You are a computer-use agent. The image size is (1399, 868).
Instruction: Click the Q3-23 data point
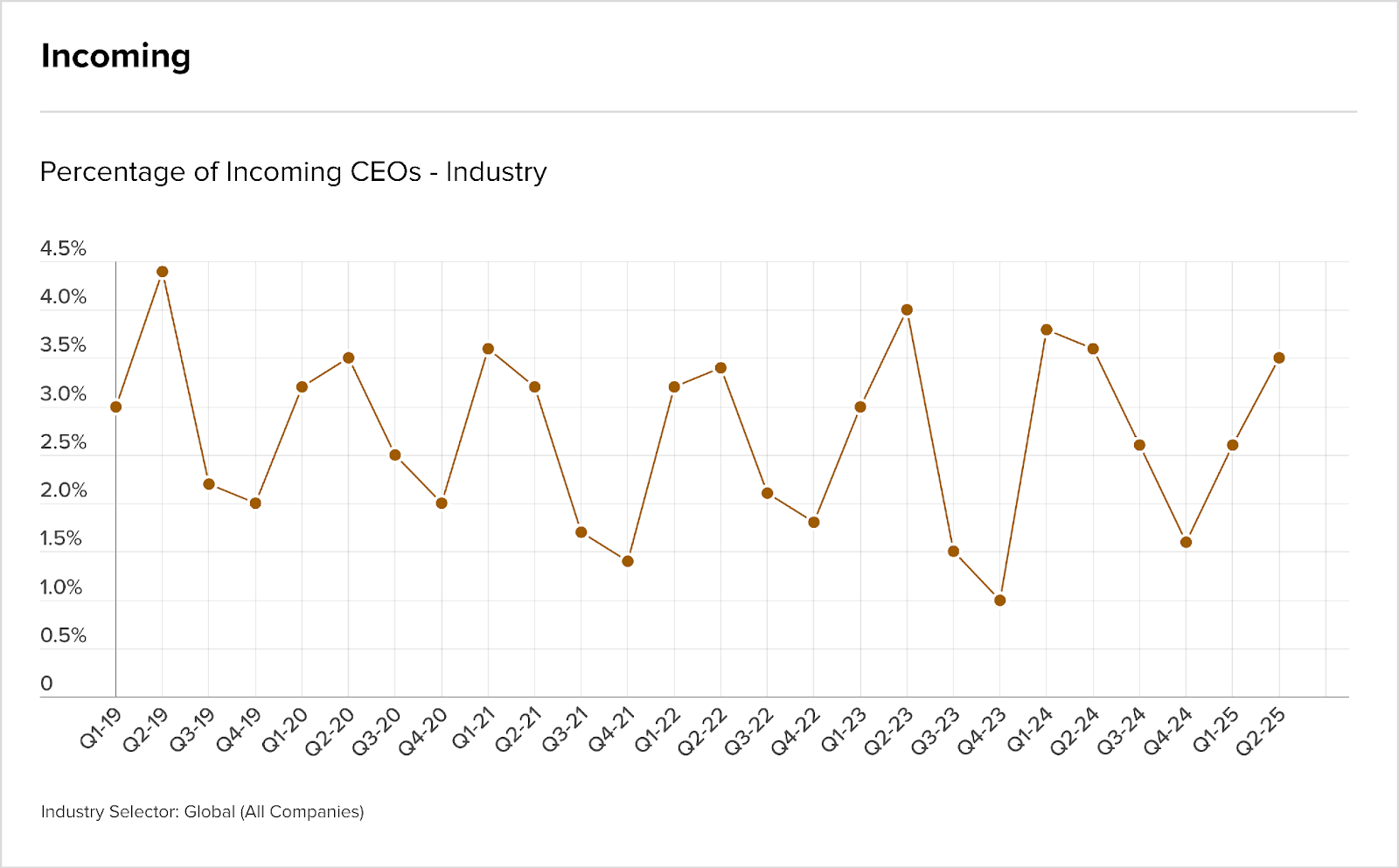coord(954,552)
